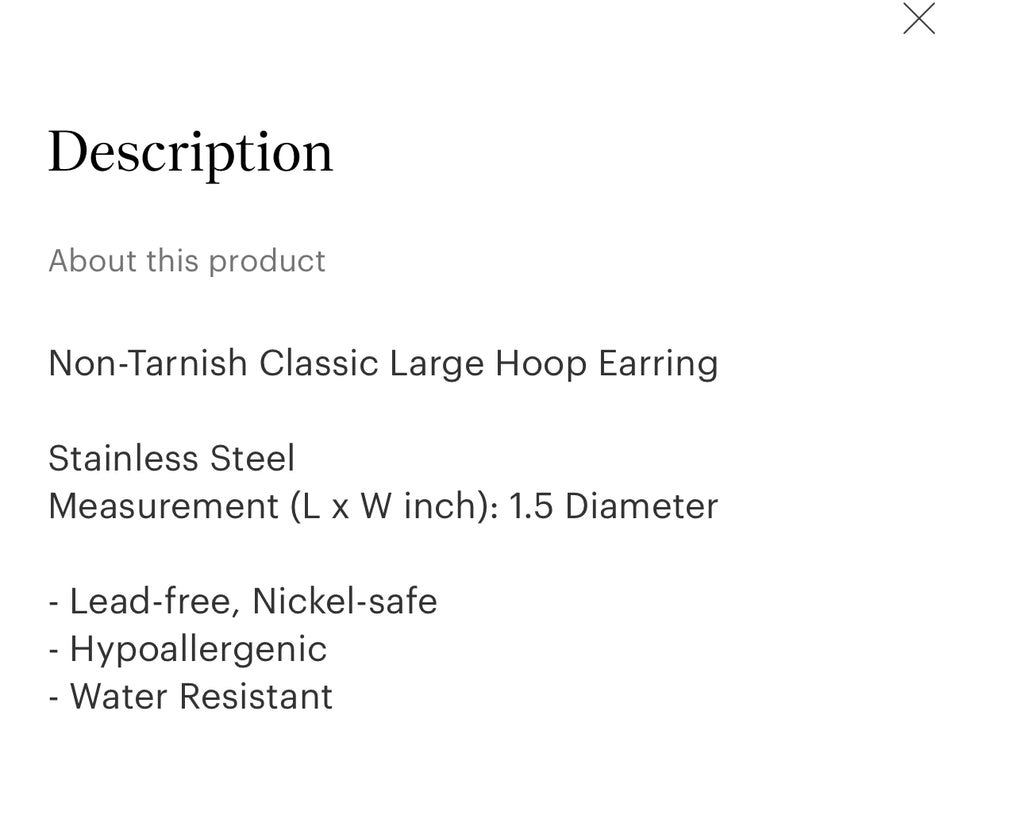Click the Water Resistant bullet point
The image size is (1024, 834).
(190, 696)
